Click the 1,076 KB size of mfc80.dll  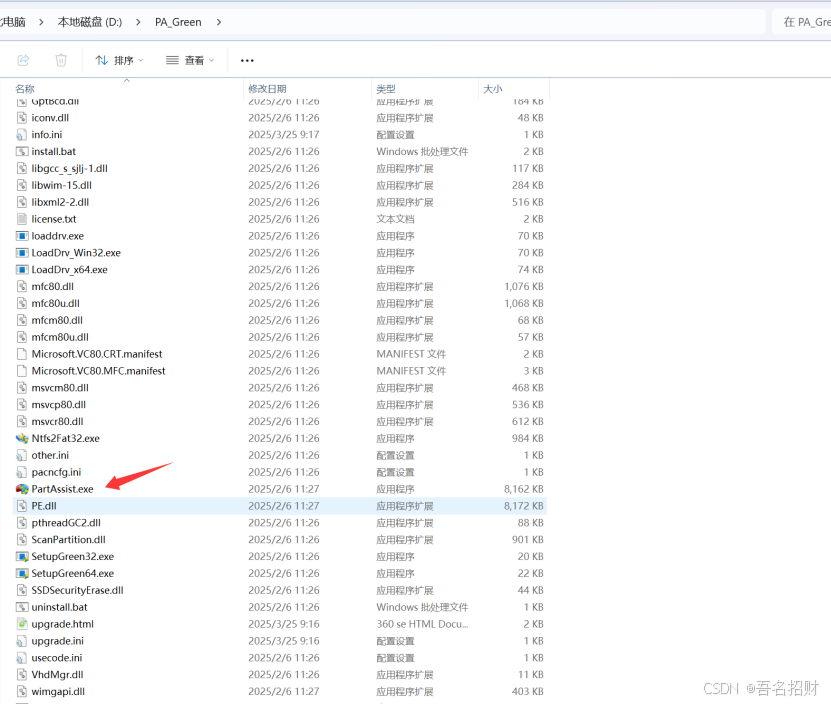[524, 287]
